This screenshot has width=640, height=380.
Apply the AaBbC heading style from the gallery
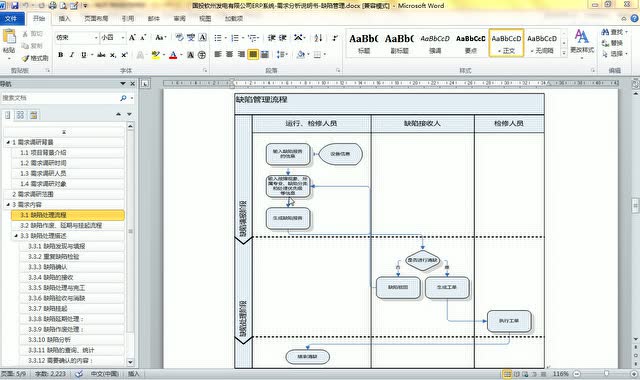[x=364, y=43]
